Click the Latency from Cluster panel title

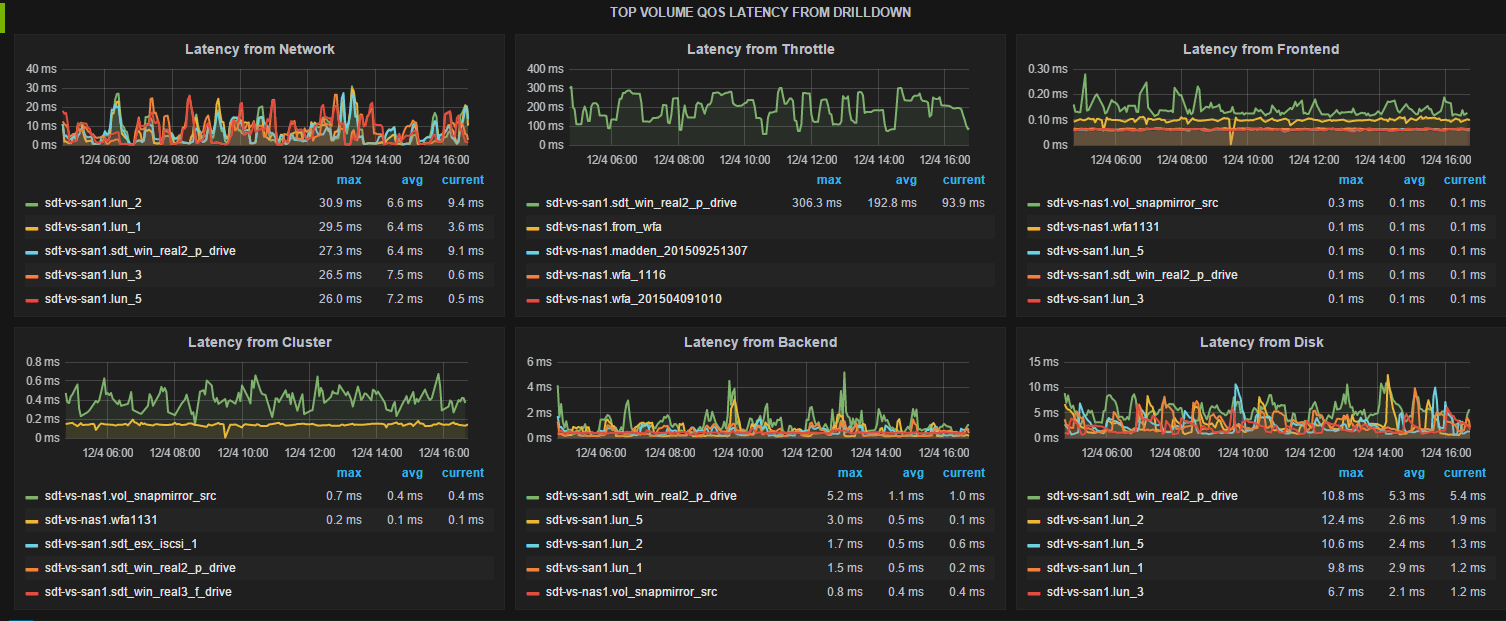260,342
